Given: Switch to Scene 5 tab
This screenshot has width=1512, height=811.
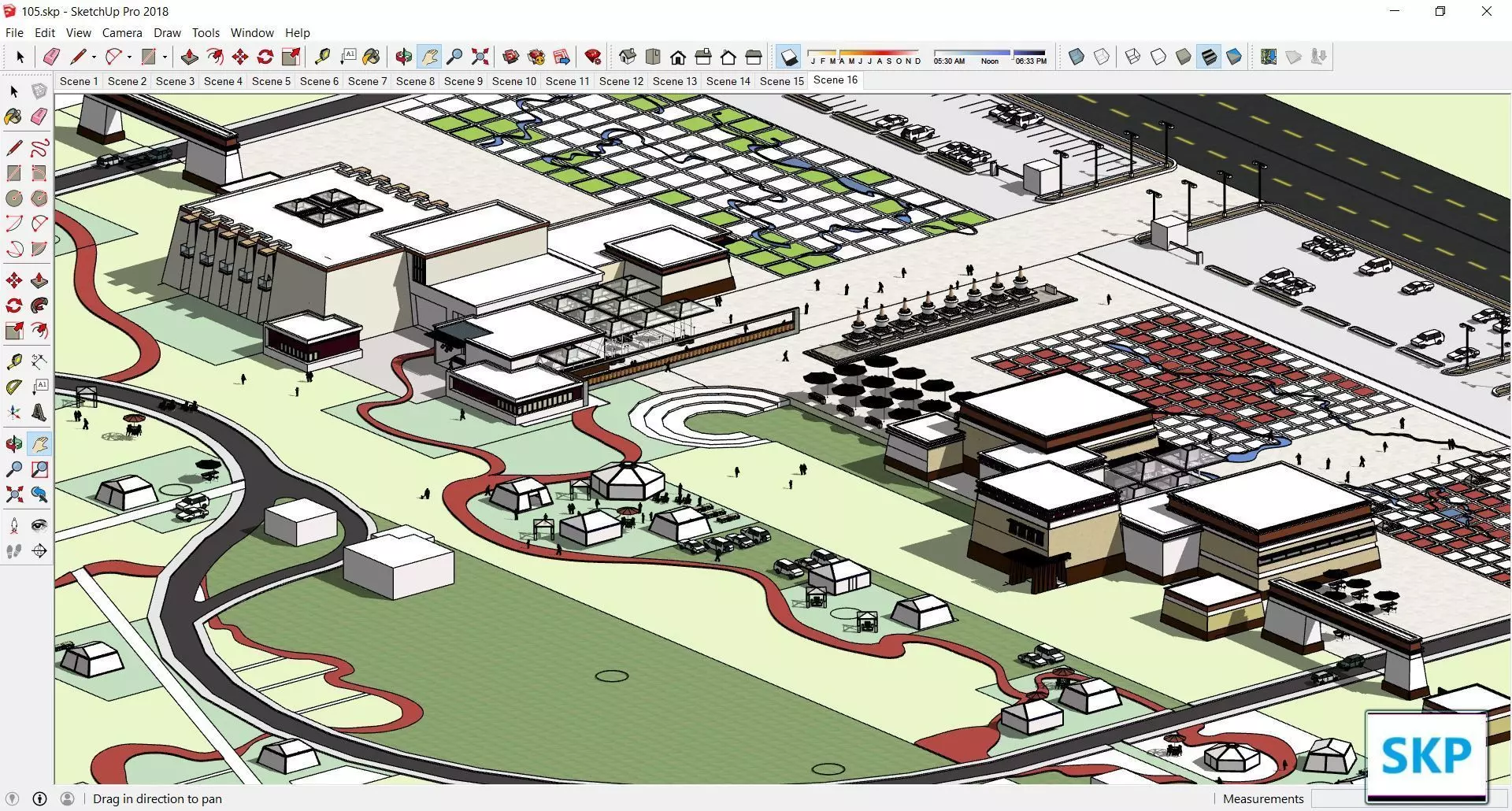Looking at the screenshot, I should [x=271, y=81].
